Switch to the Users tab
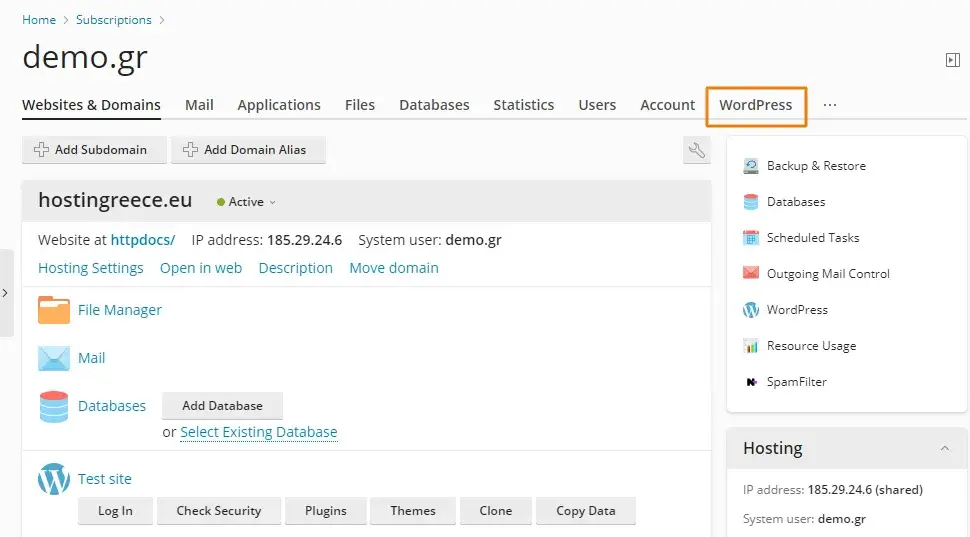The height and width of the screenshot is (537, 970). 597,105
